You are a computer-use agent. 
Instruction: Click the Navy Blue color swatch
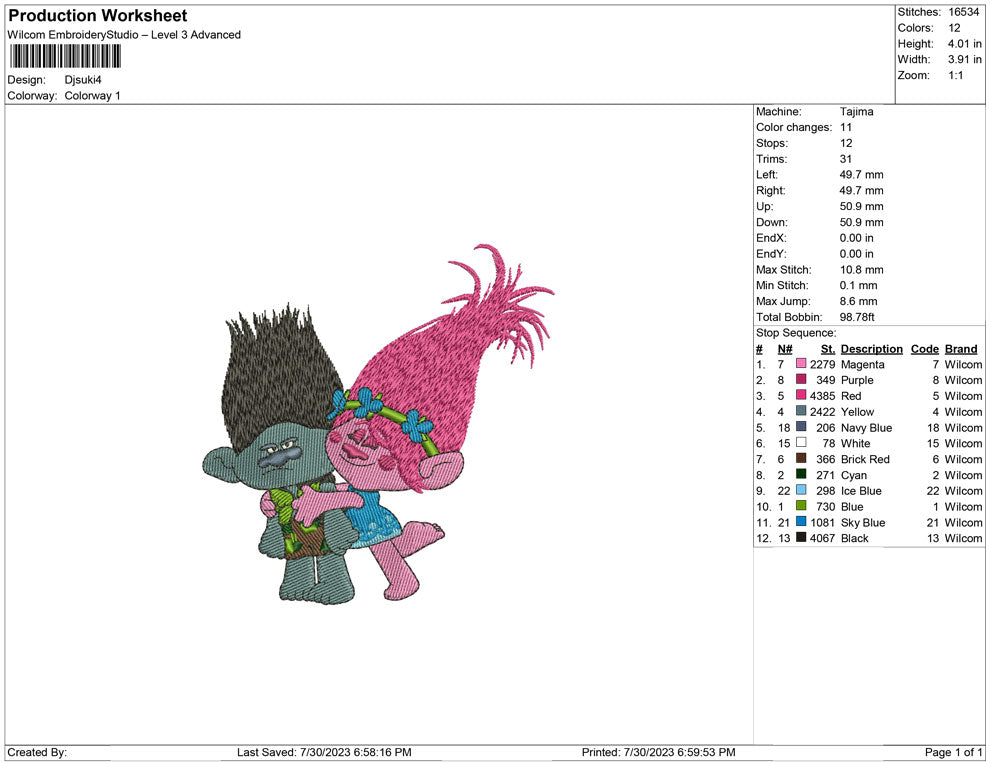[x=801, y=427]
